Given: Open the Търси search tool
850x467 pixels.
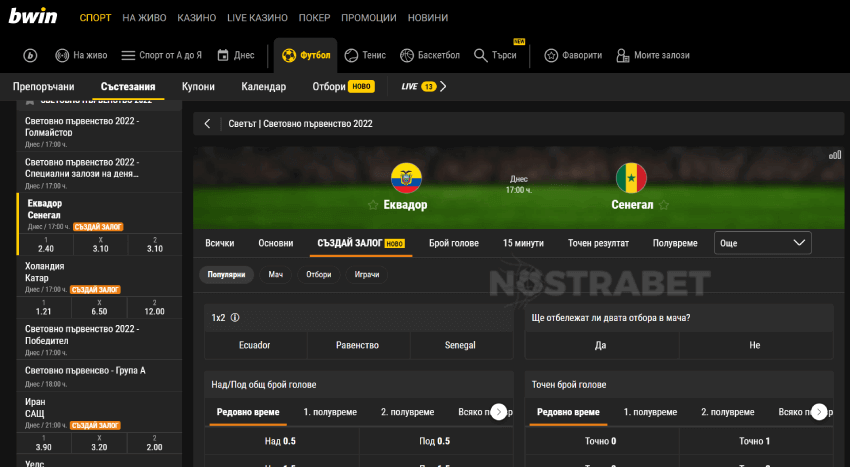Looking at the screenshot, I should [x=495, y=55].
